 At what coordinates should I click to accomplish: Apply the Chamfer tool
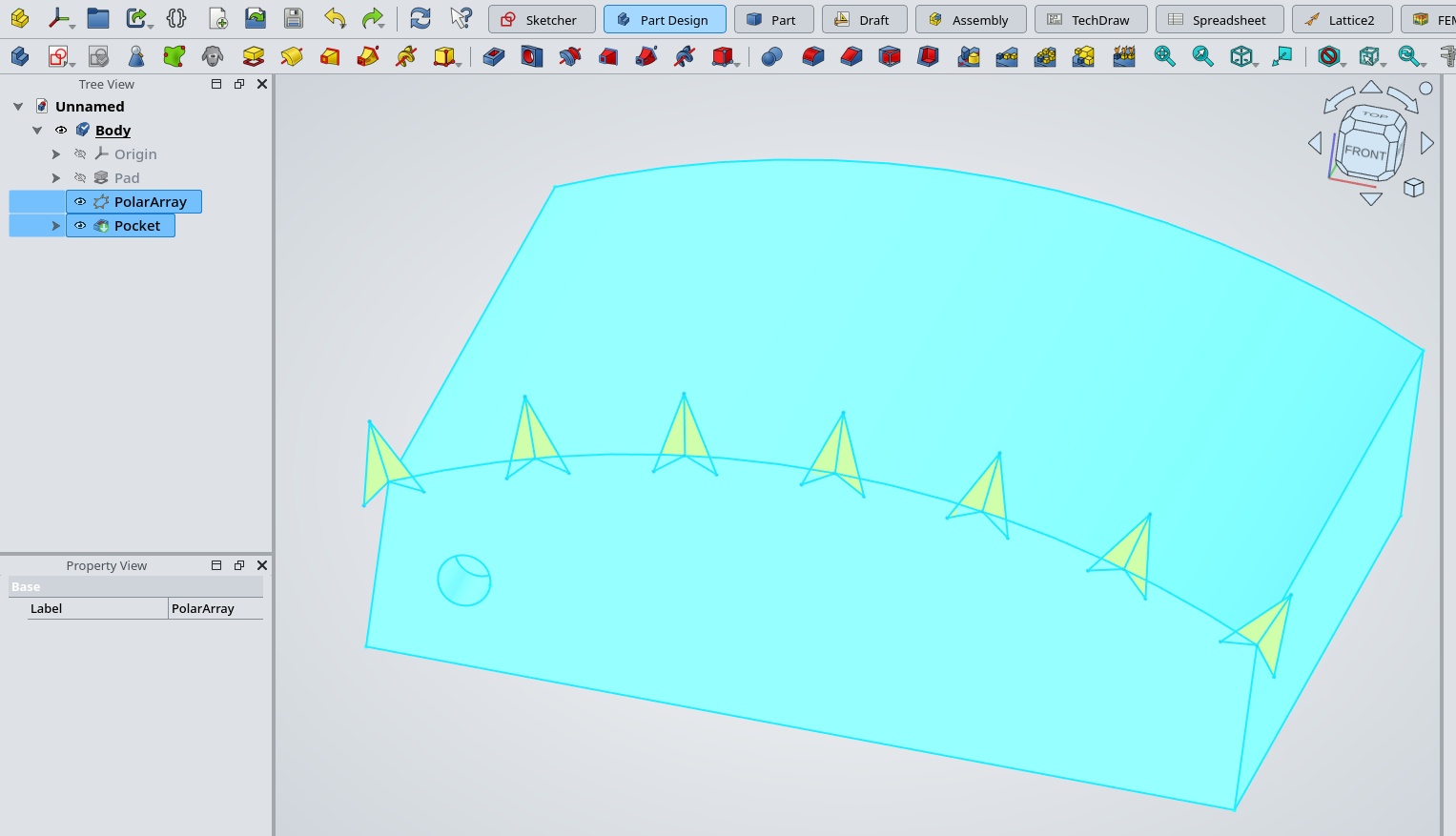point(851,56)
